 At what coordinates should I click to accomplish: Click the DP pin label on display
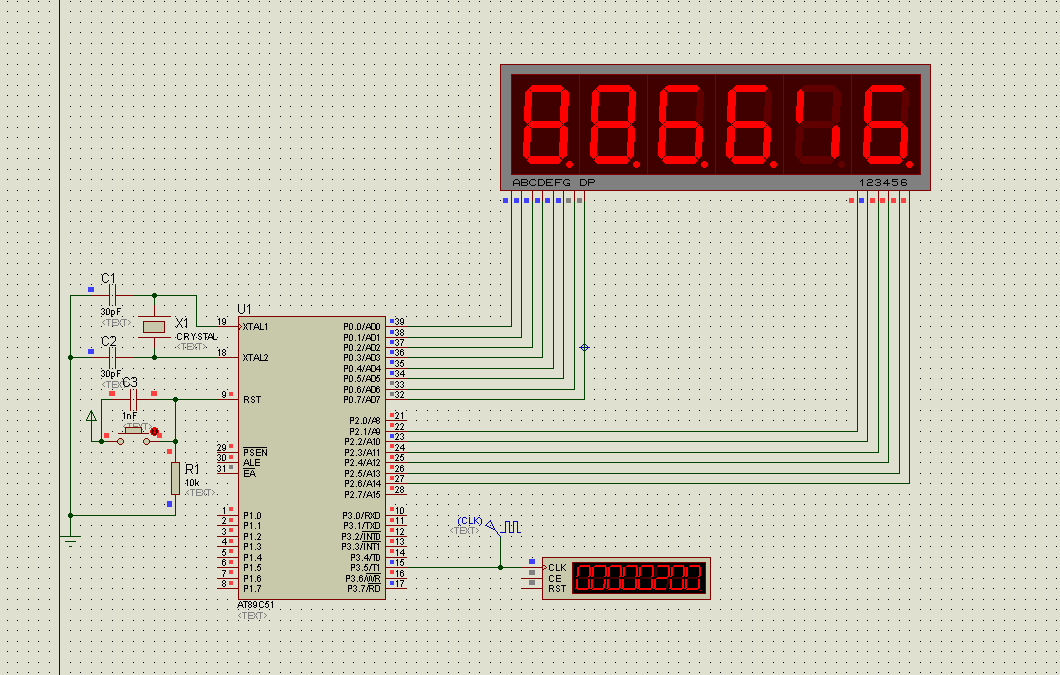(x=587, y=183)
